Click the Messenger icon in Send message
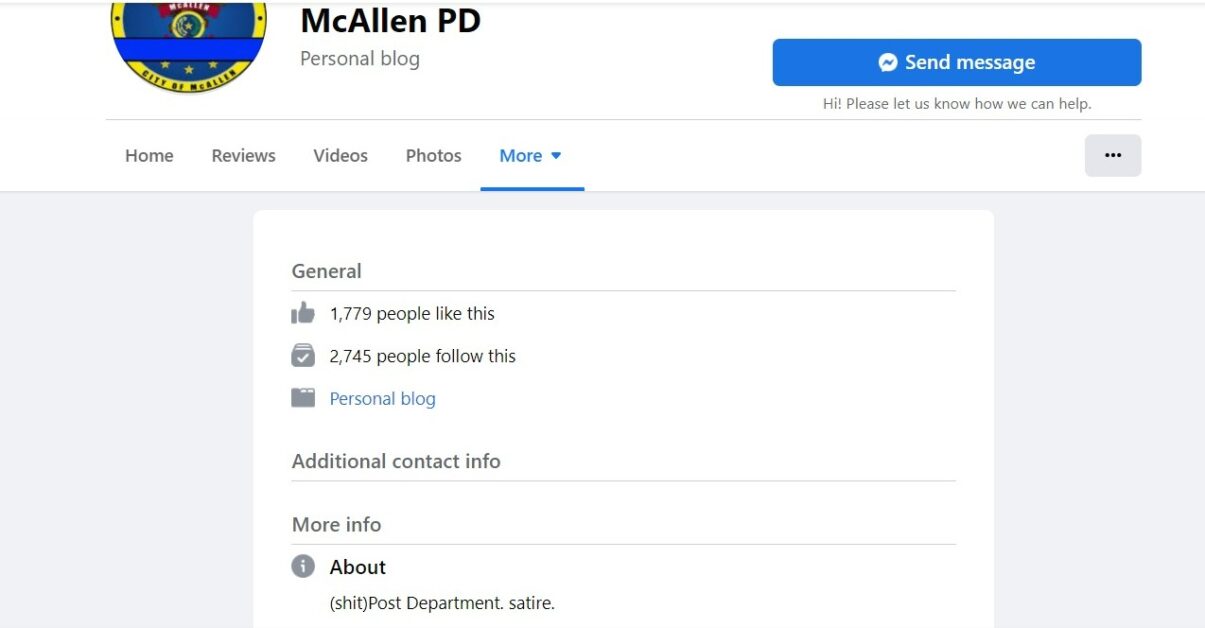This screenshot has width=1205, height=628. [888, 62]
